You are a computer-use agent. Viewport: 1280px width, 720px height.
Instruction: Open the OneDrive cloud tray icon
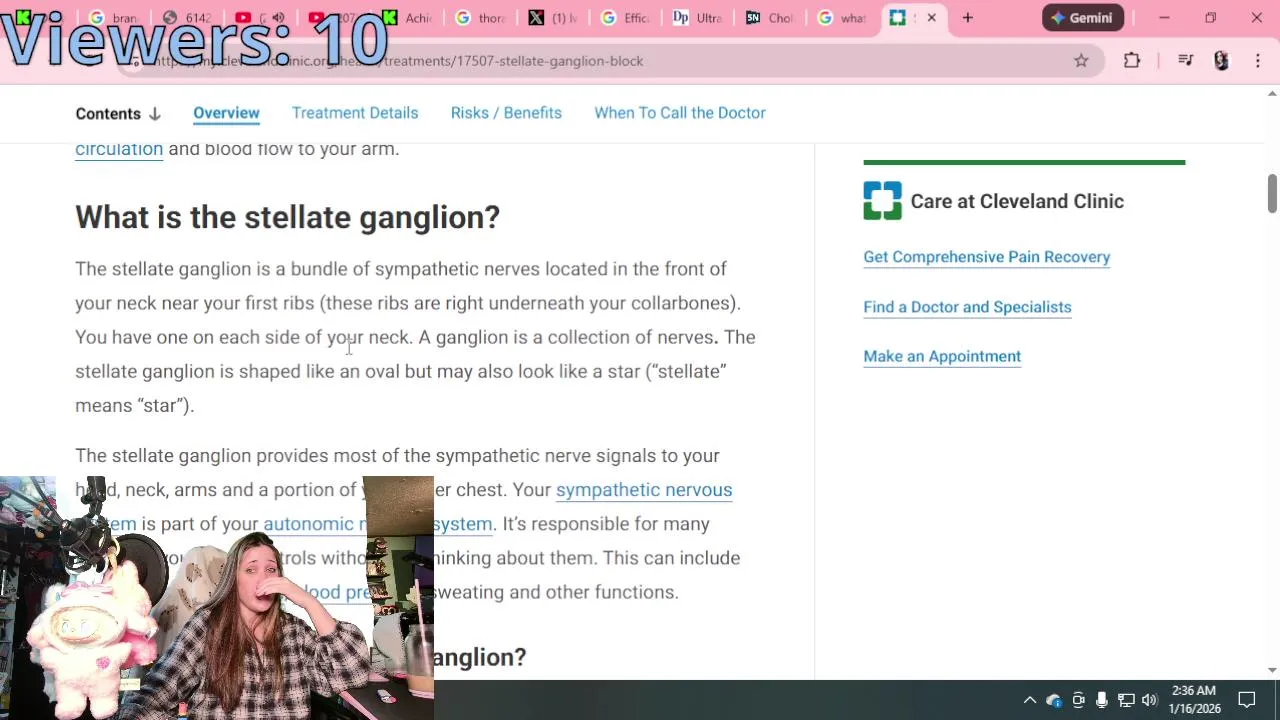point(1053,700)
